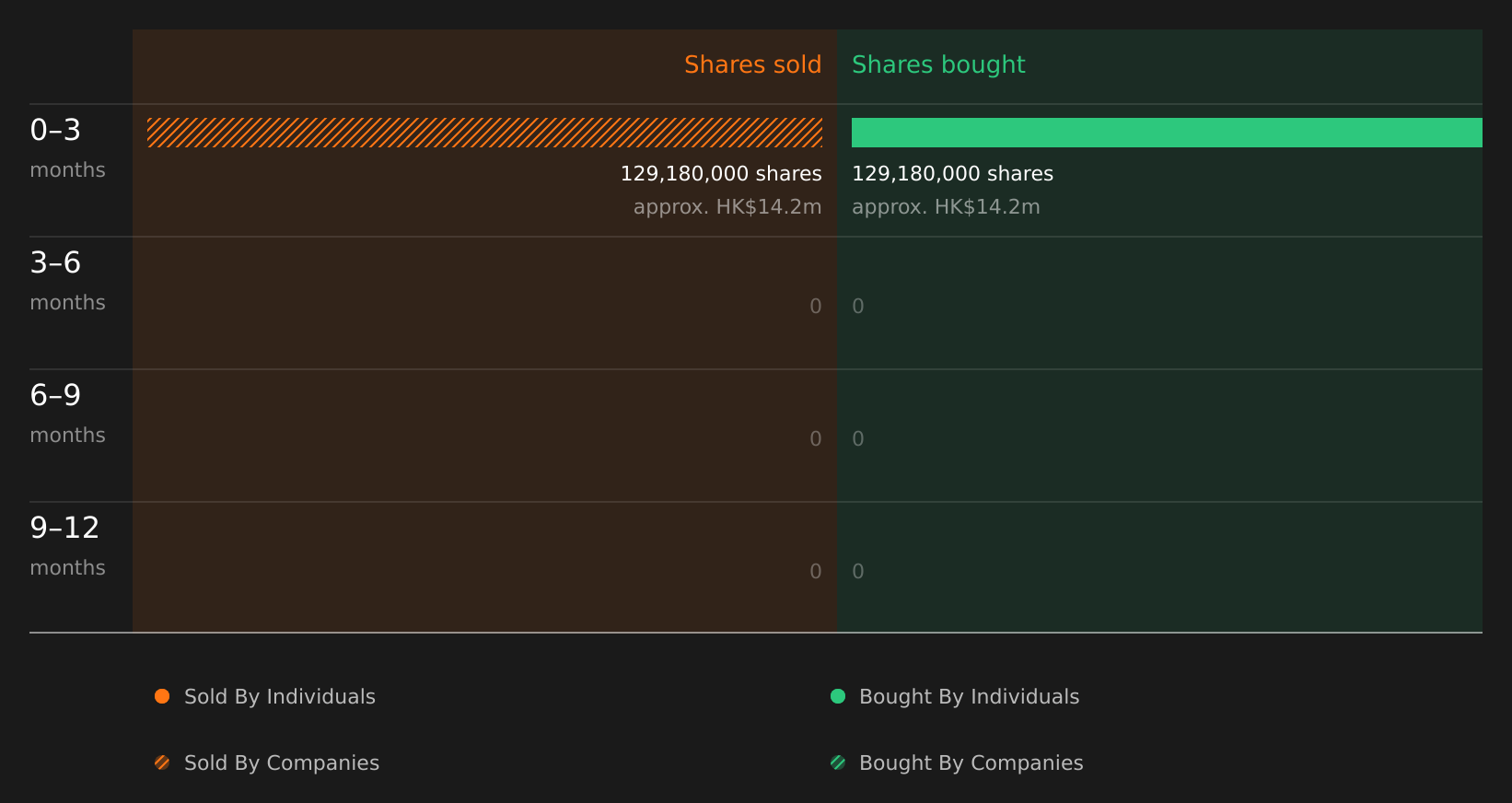Click the orange hatched shares sold bar
The image size is (1512, 803).
[x=484, y=133]
